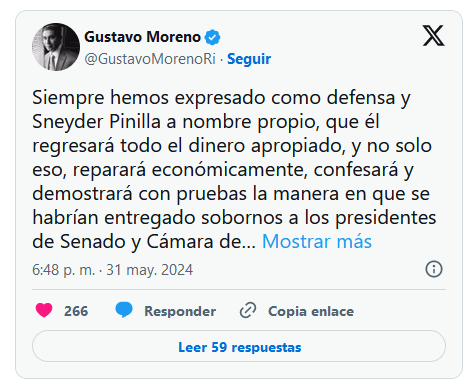Image resolution: width=472 pixels, height=385 pixels.
Task: Click the chain link copy icon
Action: click(x=248, y=310)
